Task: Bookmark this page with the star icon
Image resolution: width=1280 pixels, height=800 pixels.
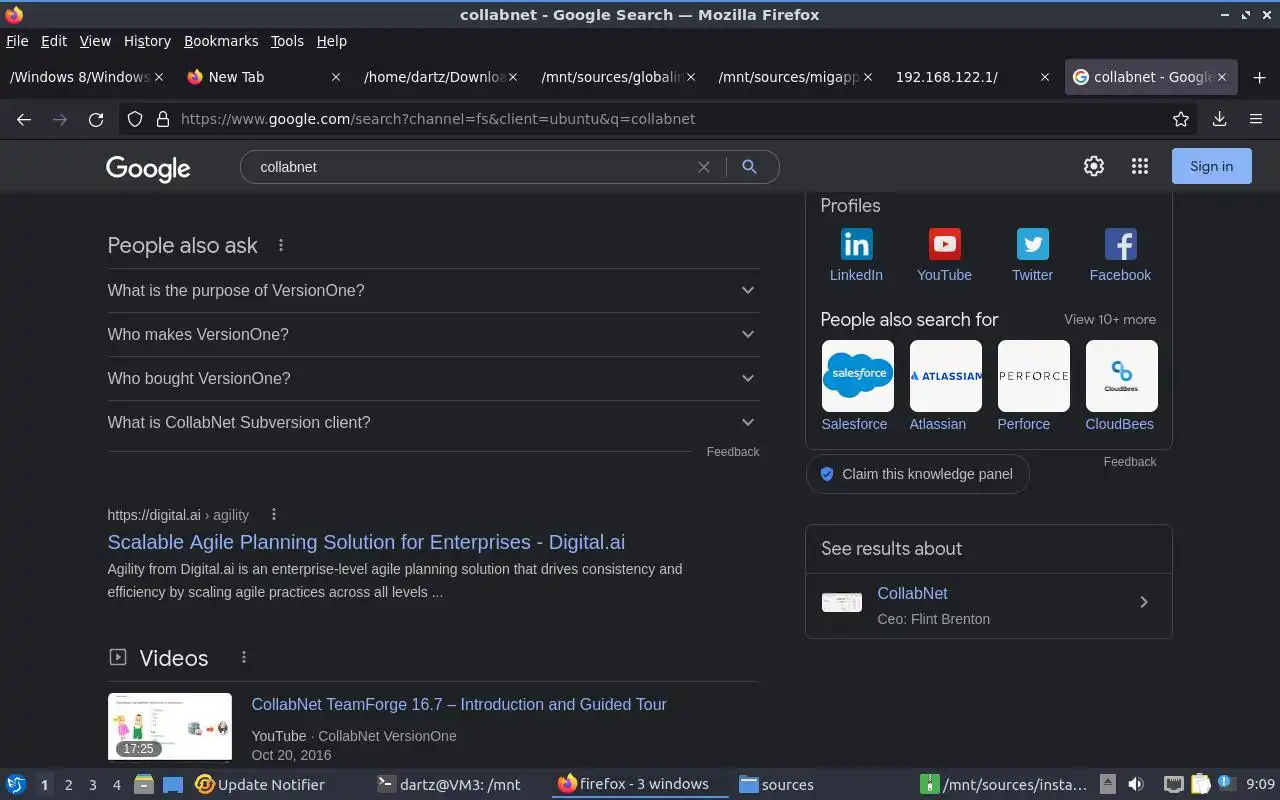Action: (x=1181, y=119)
